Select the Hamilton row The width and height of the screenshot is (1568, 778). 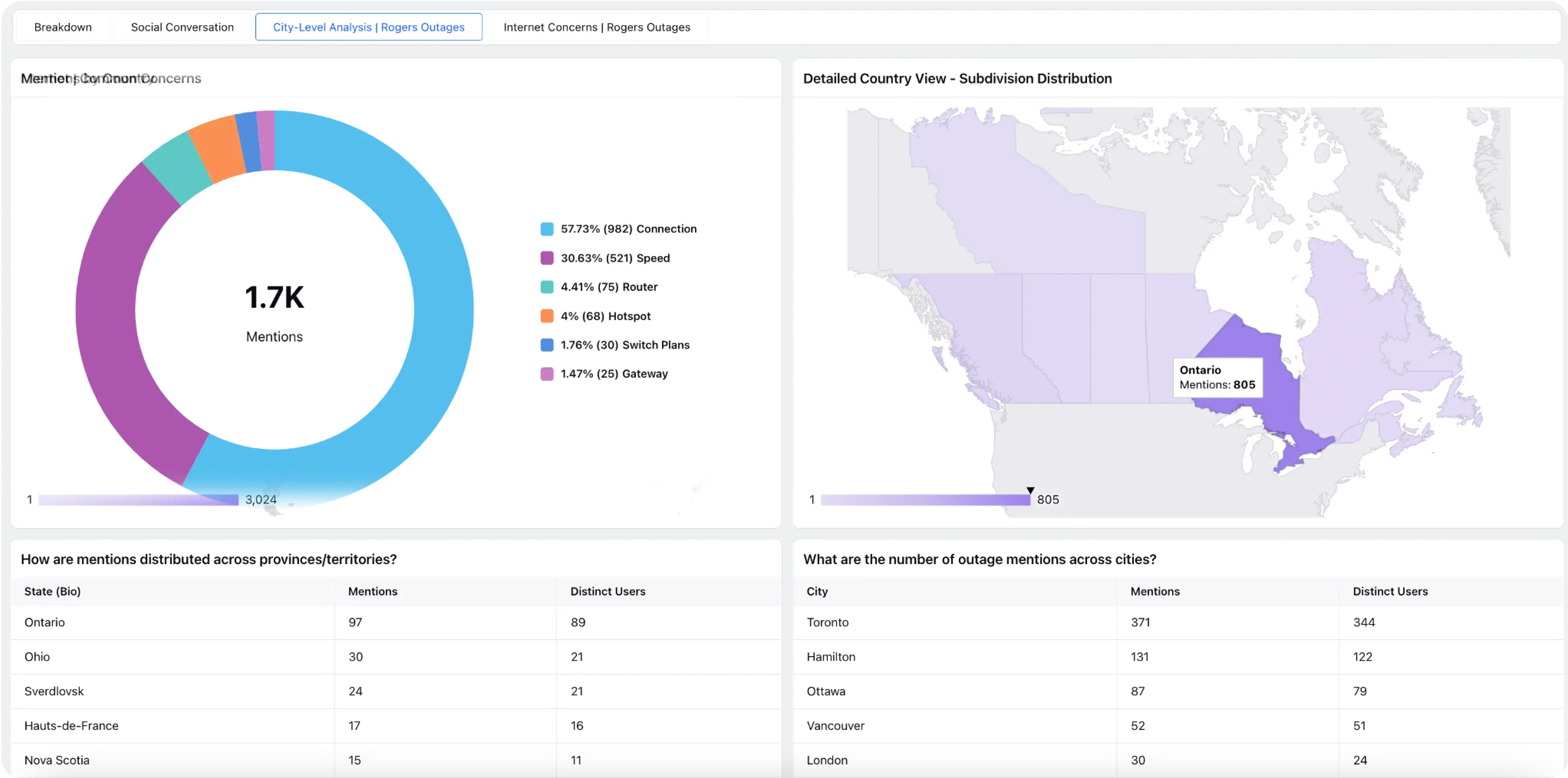pos(1178,657)
